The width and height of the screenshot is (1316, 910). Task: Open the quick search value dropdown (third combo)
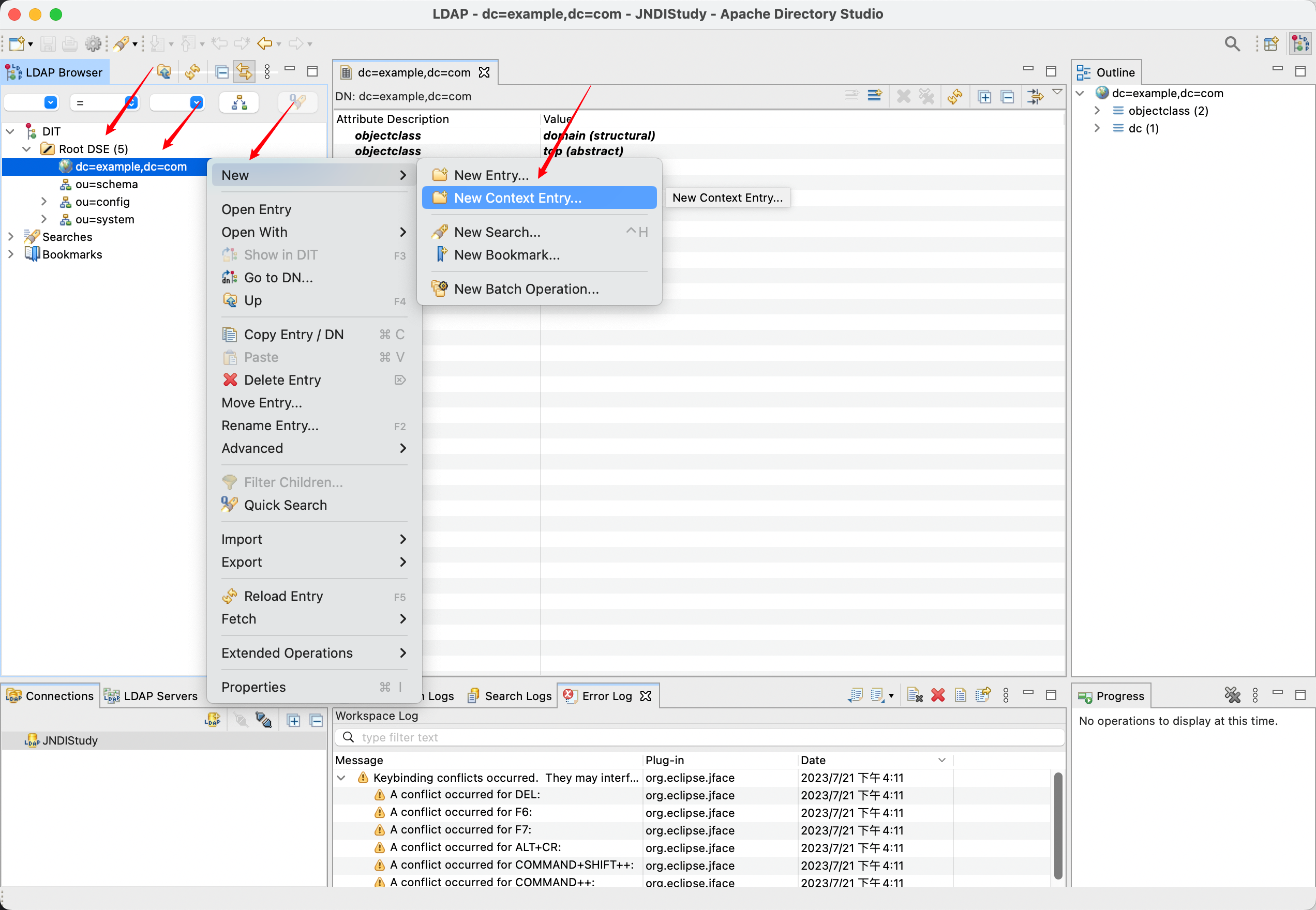pos(196,102)
